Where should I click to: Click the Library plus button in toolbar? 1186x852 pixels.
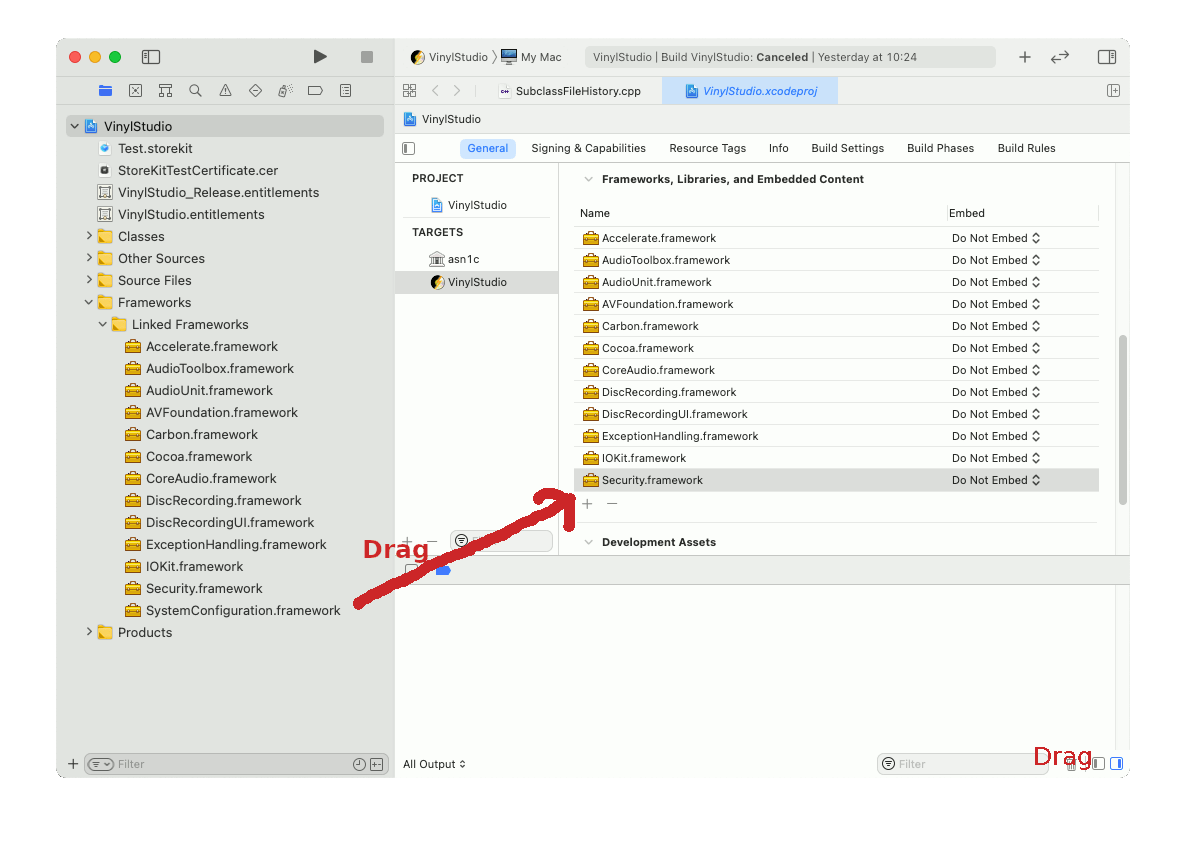(x=1025, y=57)
